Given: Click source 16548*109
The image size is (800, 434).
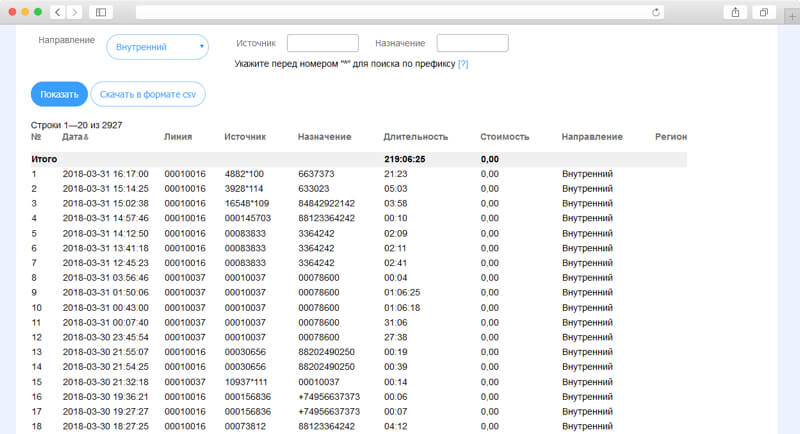Looking at the screenshot, I should pos(247,203).
